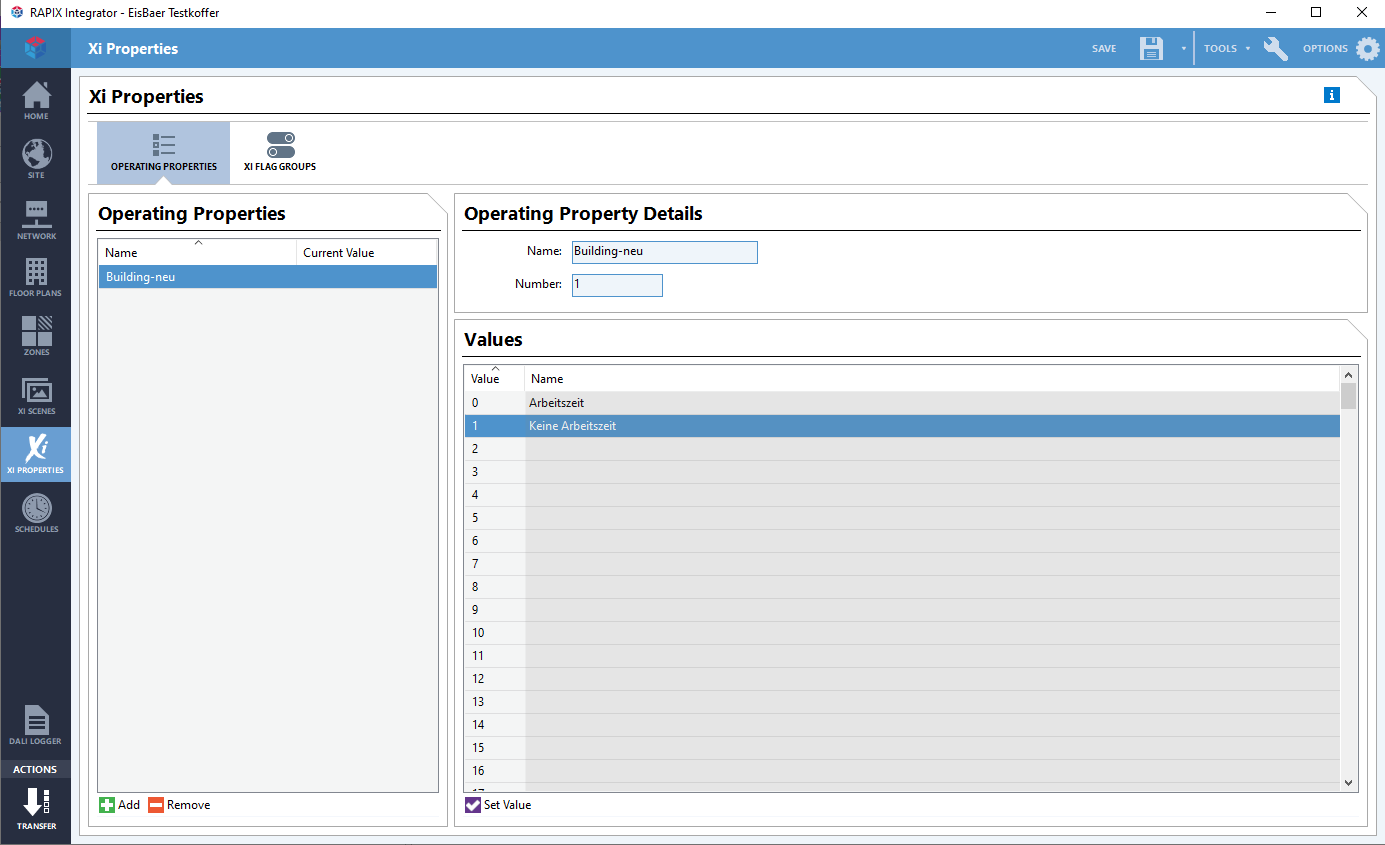Focus the Name input field
Viewport: 1385px width, 845px height.
pyautogui.click(x=664, y=252)
